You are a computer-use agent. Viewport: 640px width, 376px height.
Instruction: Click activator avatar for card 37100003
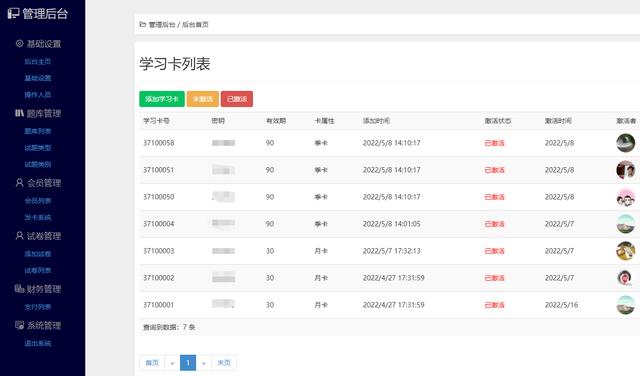pos(625,251)
